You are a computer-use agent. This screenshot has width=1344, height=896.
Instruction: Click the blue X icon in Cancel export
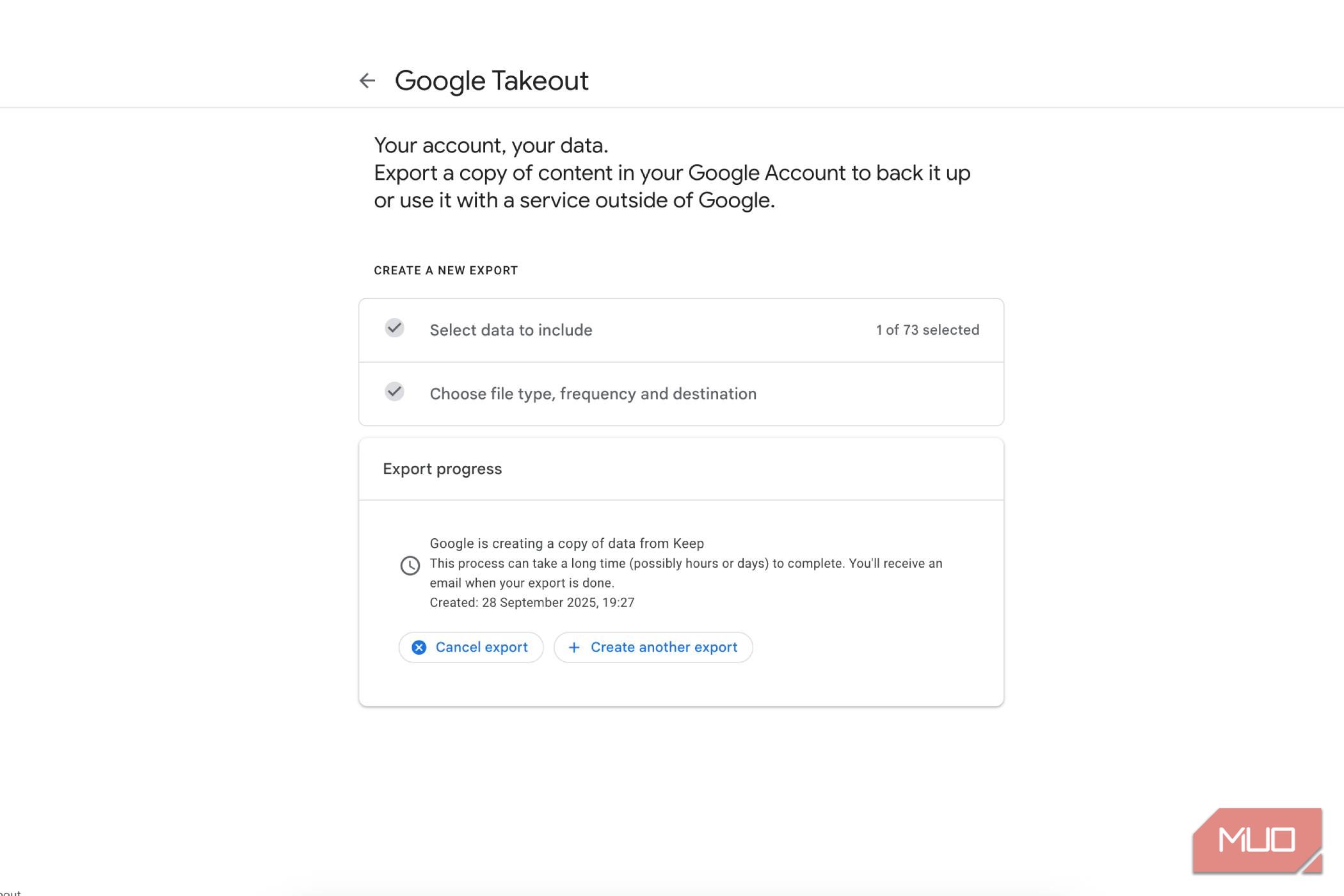[x=419, y=648]
